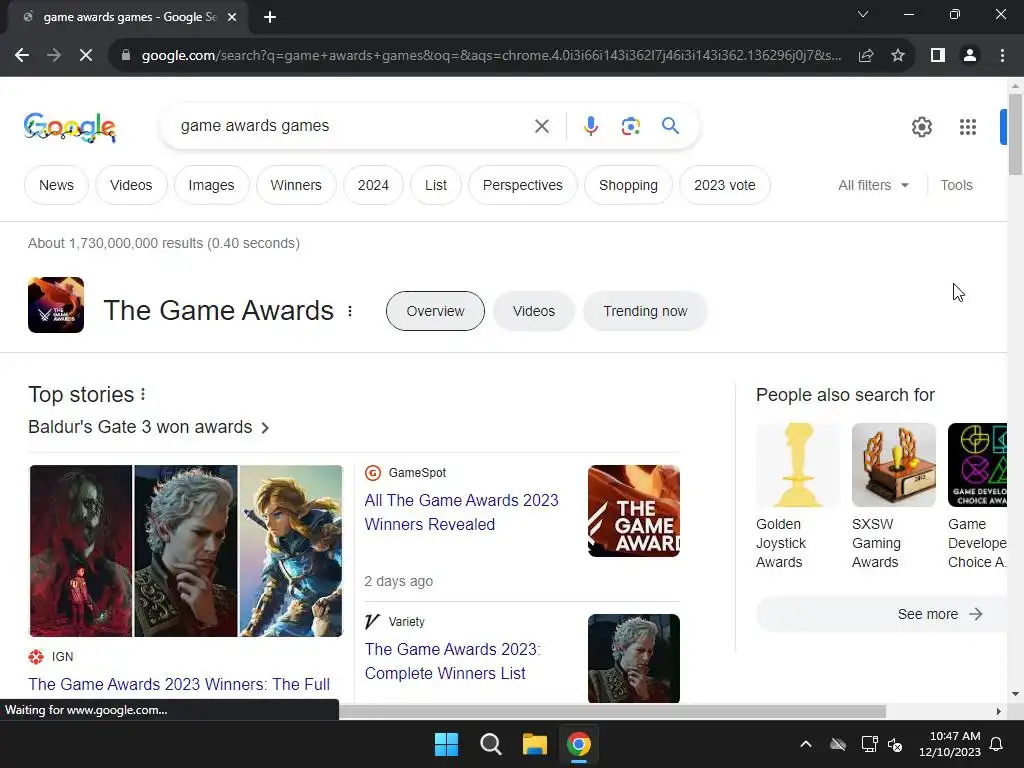The width and height of the screenshot is (1024, 768).
Task: Open File Explorer from taskbar
Action: coord(534,744)
